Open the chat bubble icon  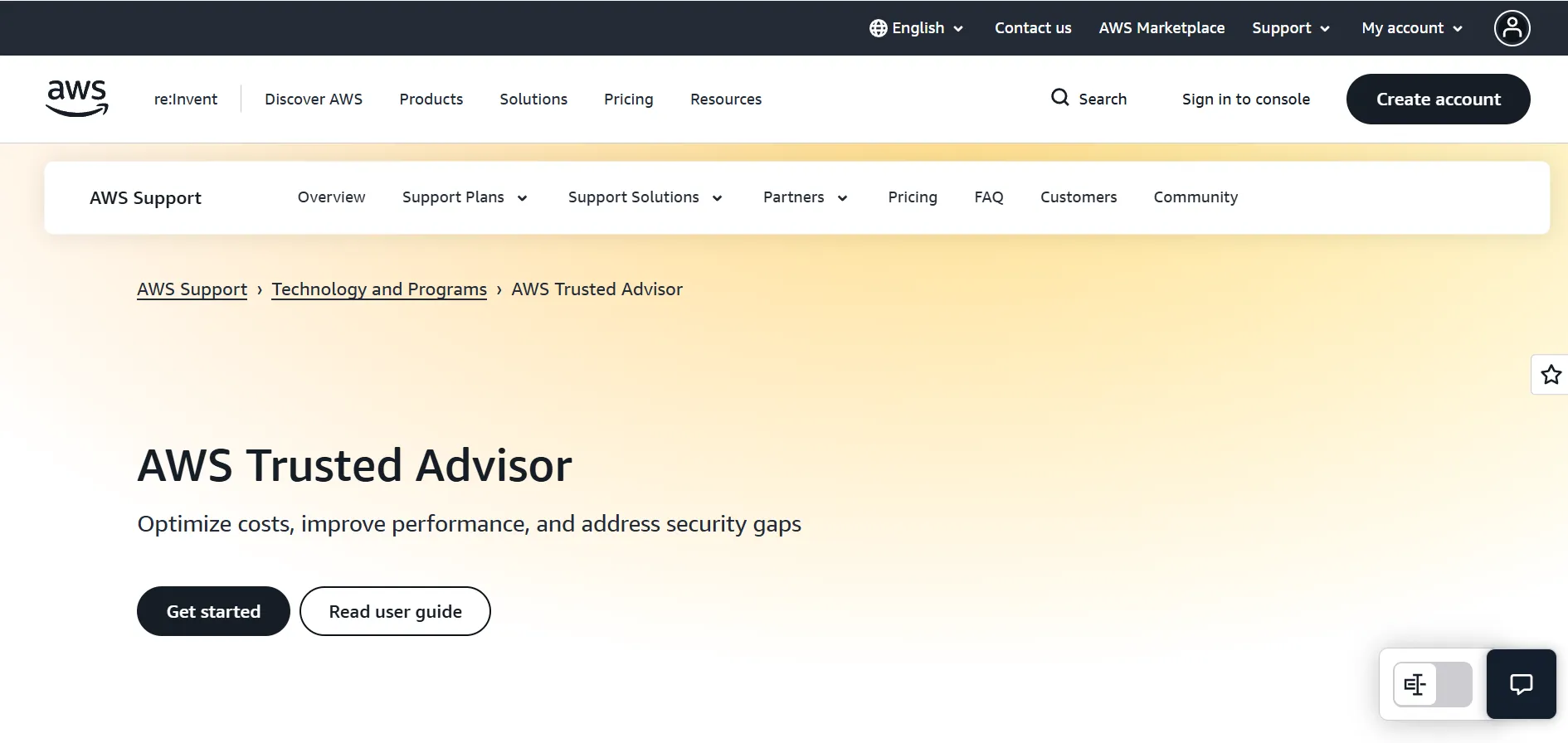(1521, 684)
